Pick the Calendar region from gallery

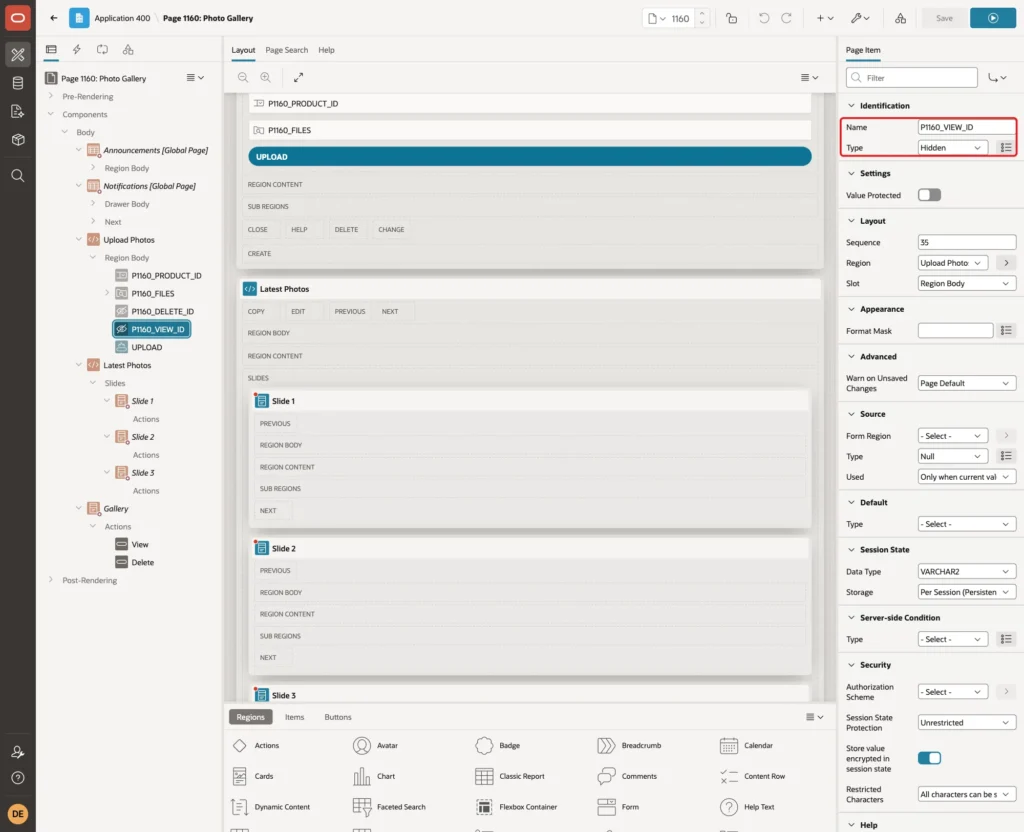pyautogui.click(x=746, y=746)
